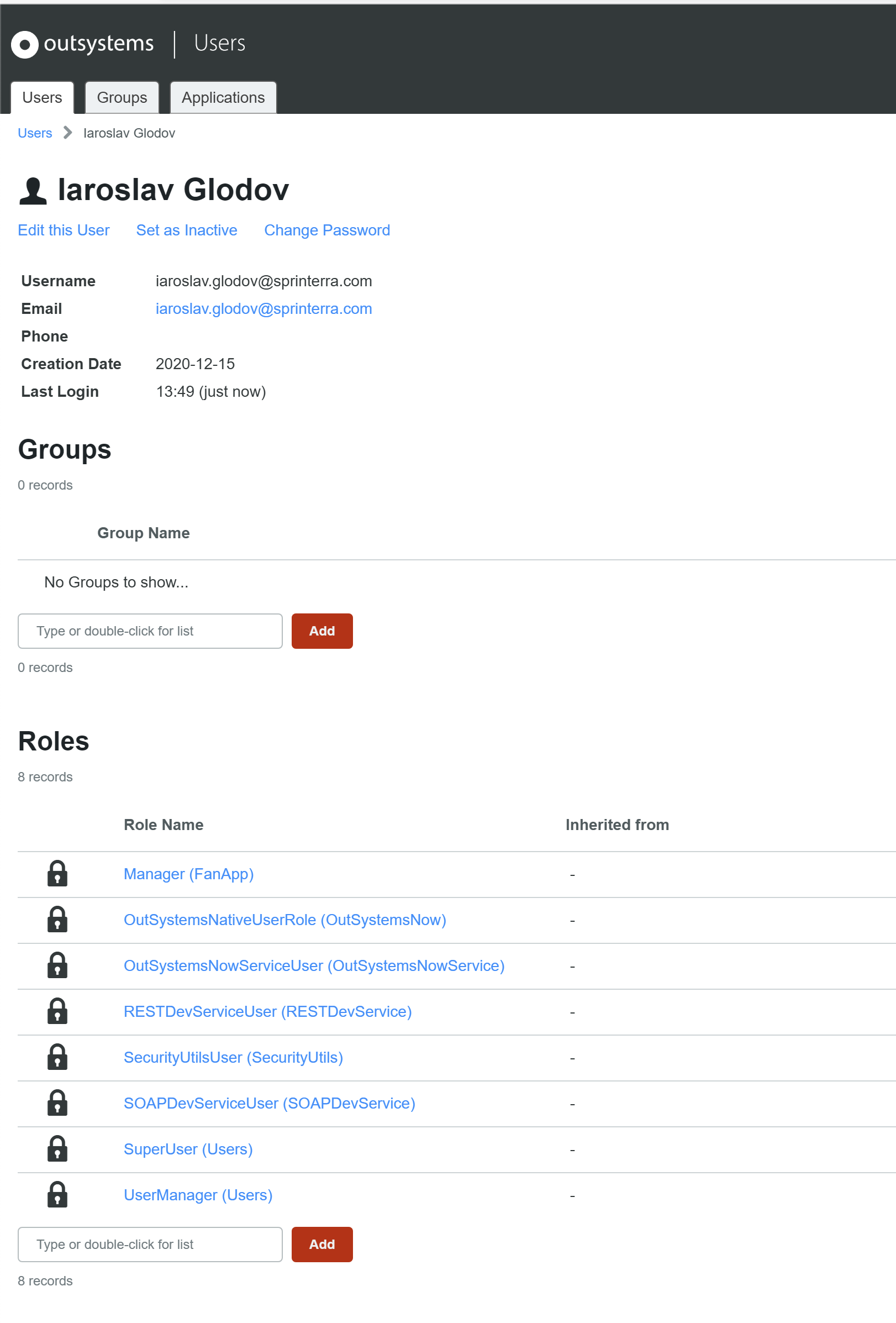The width and height of the screenshot is (896, 1323).
Task: Click the Roles section heading
Action: tap(54, 741)
